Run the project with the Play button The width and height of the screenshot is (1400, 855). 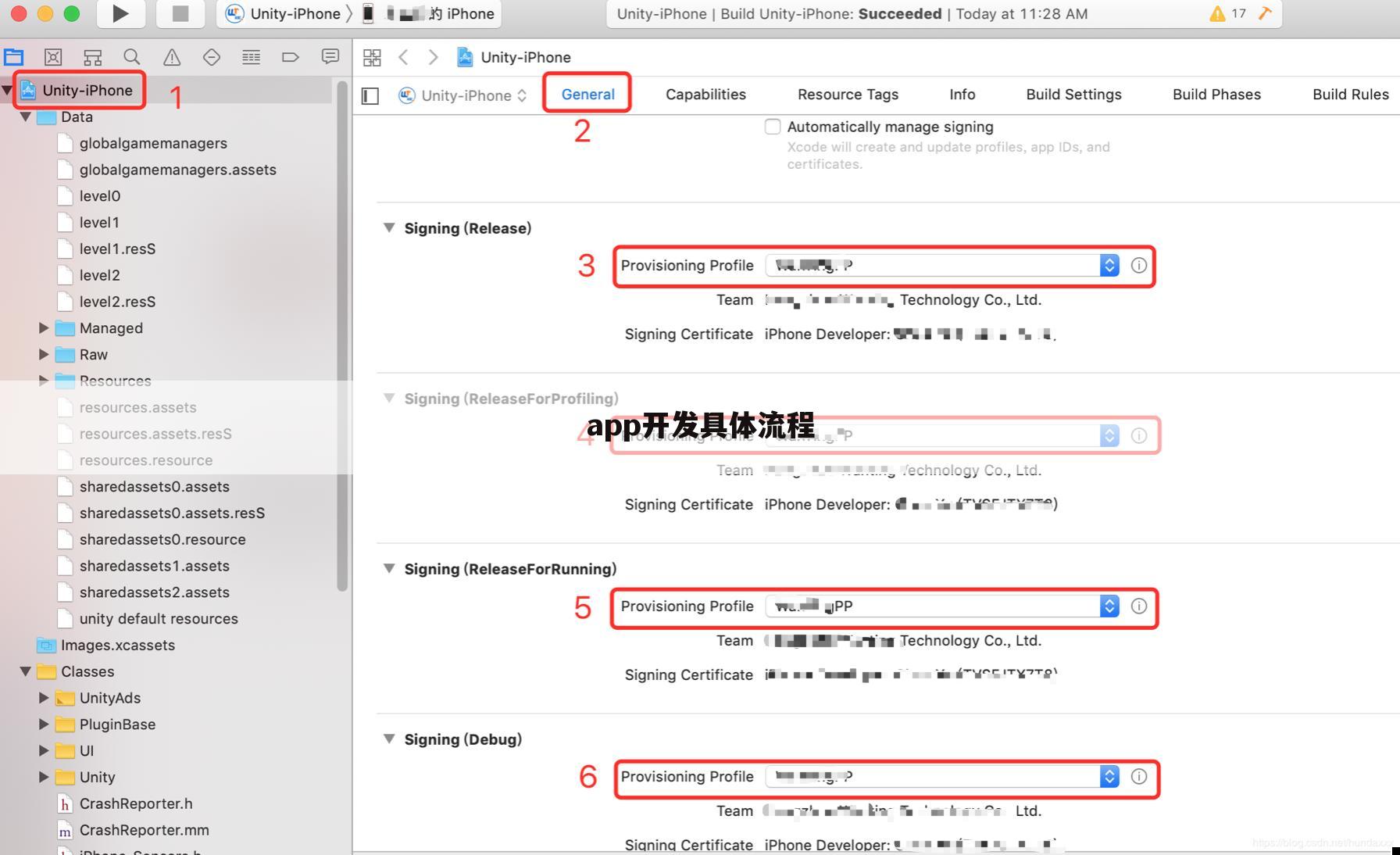click(120, 13)
